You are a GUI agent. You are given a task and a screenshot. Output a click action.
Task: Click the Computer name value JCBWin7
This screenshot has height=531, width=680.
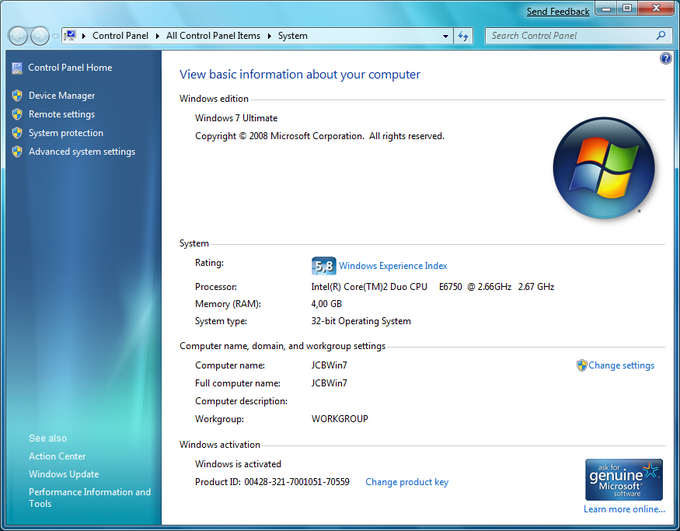coord(329,365)
